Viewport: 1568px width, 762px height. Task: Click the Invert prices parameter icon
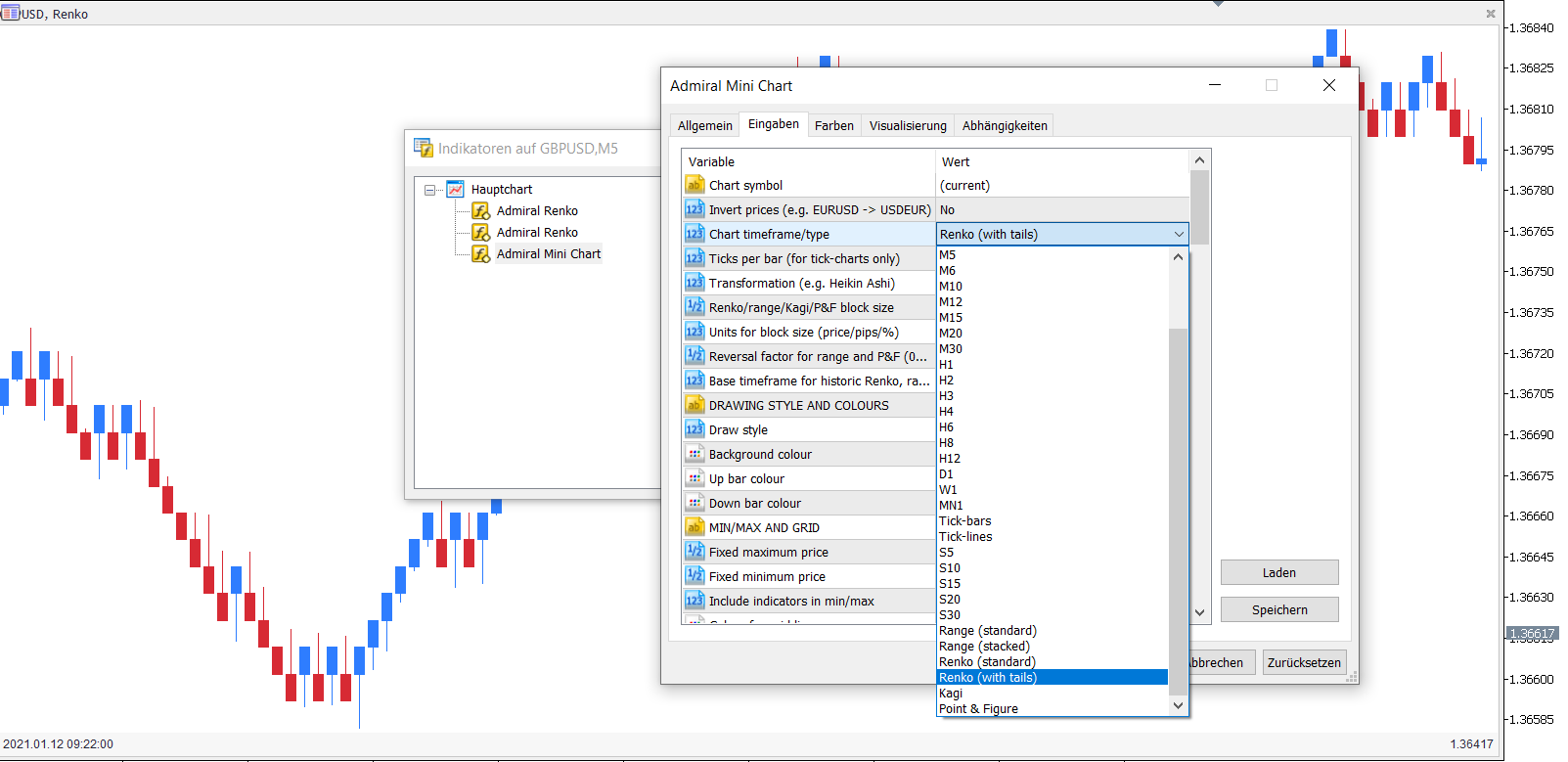point(694,209)
